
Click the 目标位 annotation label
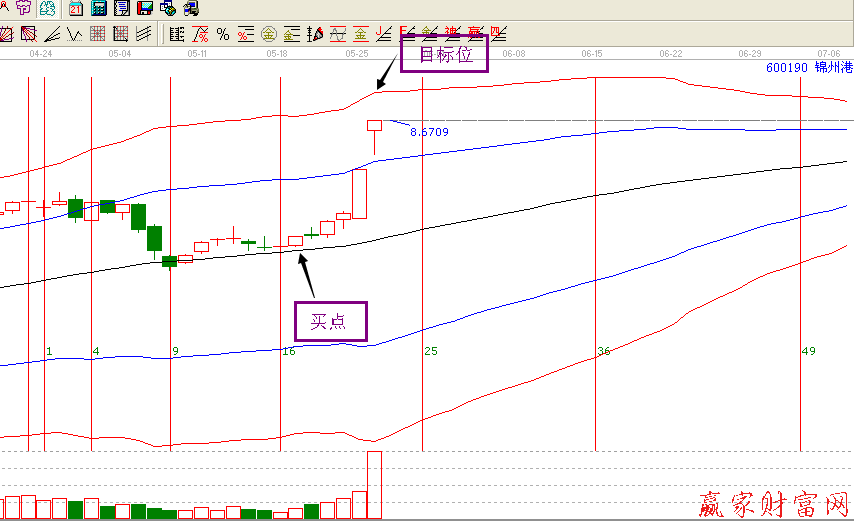pos(444,55)
